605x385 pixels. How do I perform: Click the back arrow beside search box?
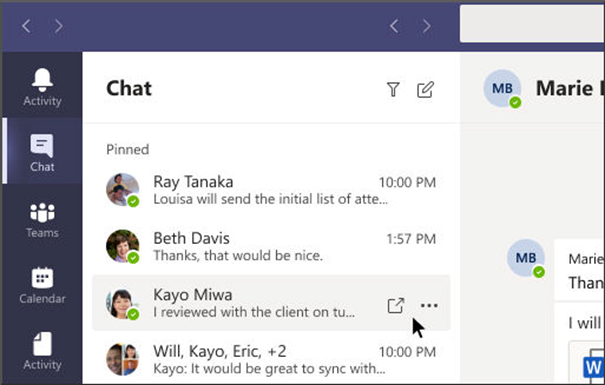394,26
